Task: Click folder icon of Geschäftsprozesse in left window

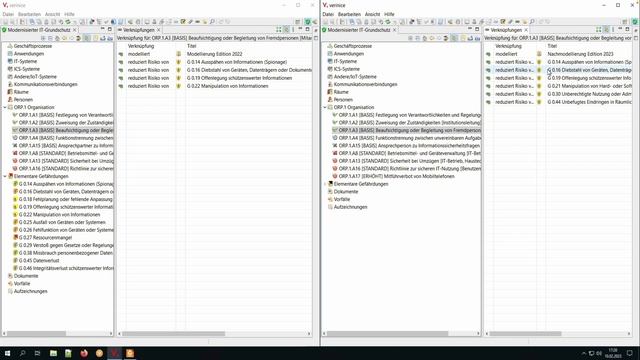Action: tap(10, 46)
